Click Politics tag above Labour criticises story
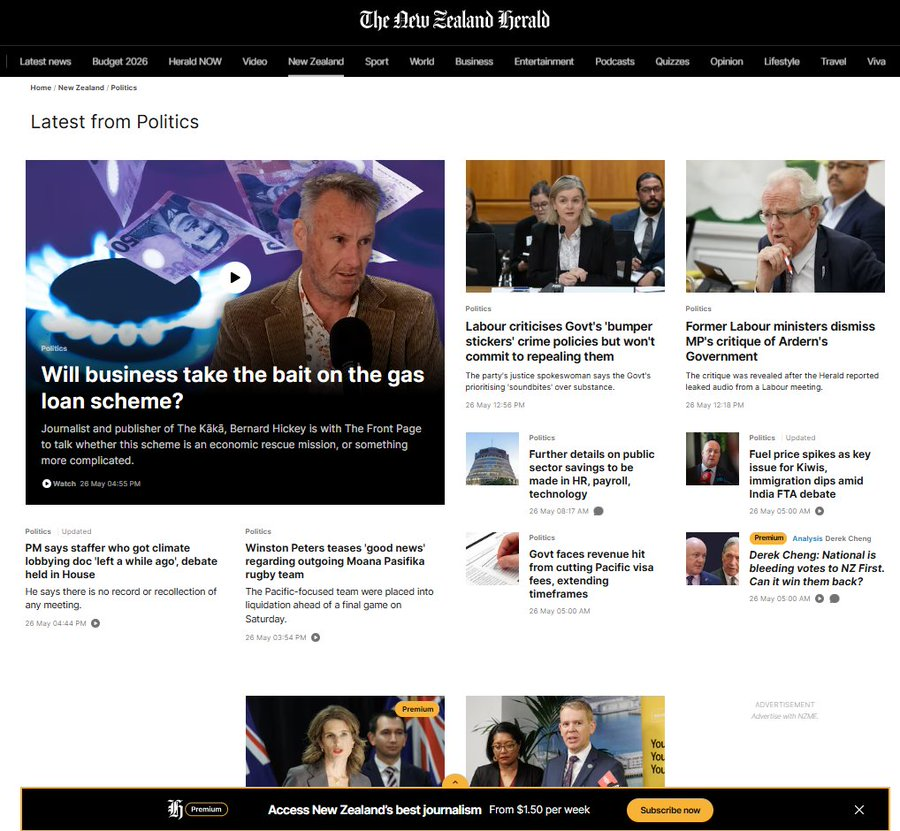This screenshot has width=900, height=831. (x=478, y=309)
